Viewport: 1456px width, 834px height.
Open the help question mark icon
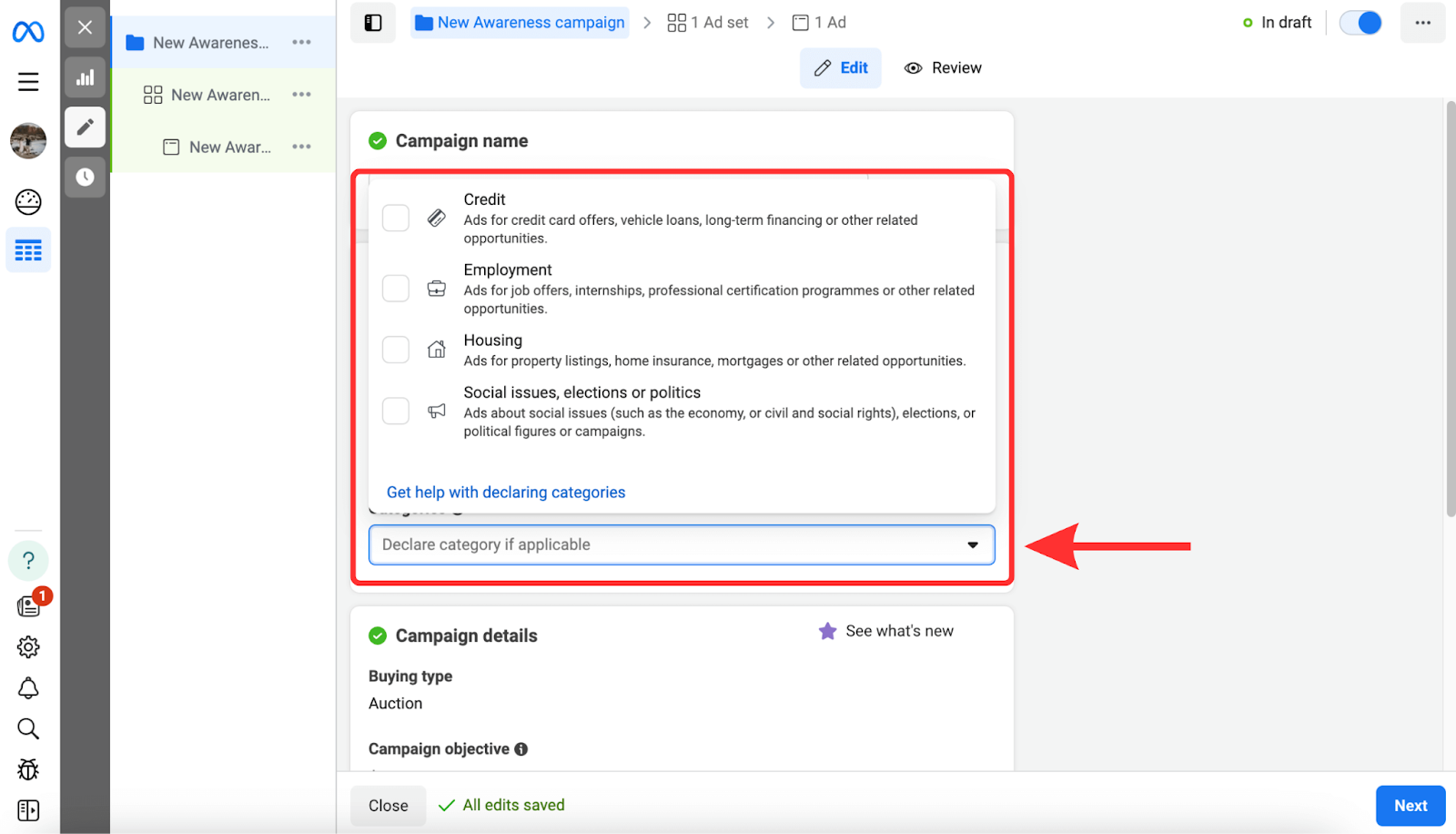(x=28, y=560)
